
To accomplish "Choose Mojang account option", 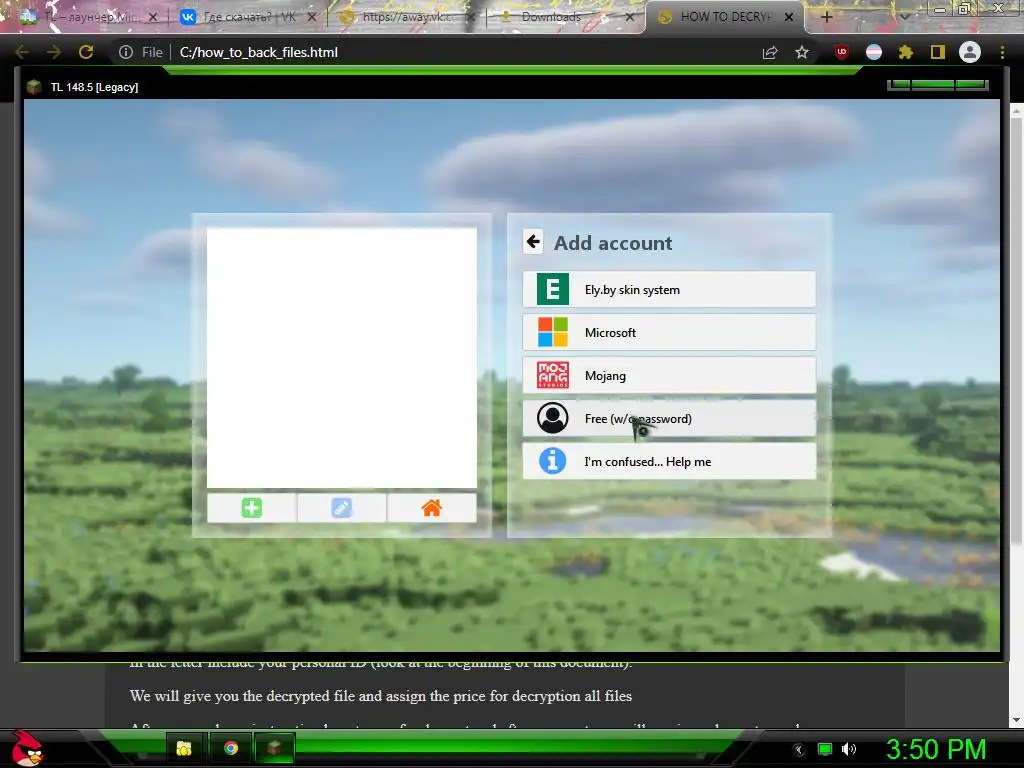I will tap(669, 376).
